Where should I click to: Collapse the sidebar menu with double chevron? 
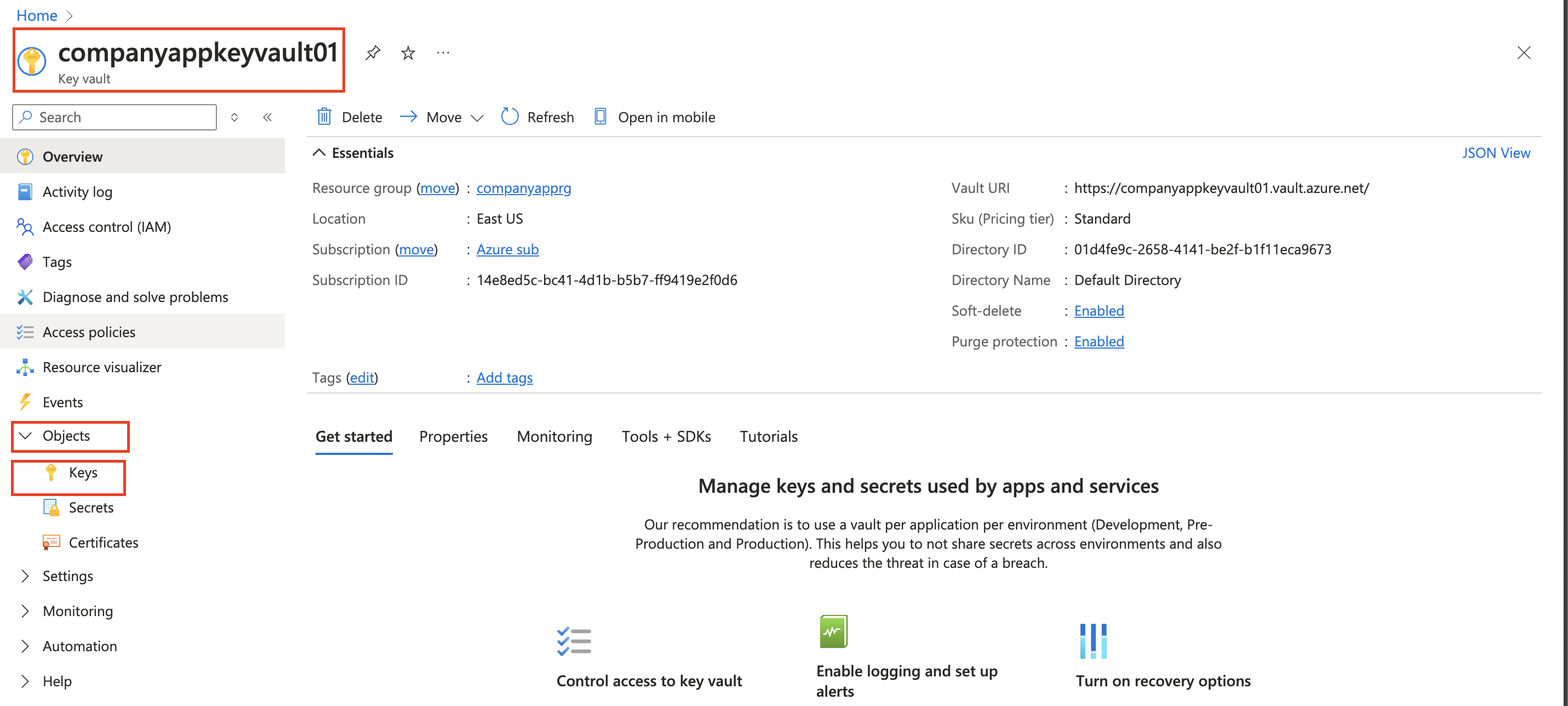(267, 117)
